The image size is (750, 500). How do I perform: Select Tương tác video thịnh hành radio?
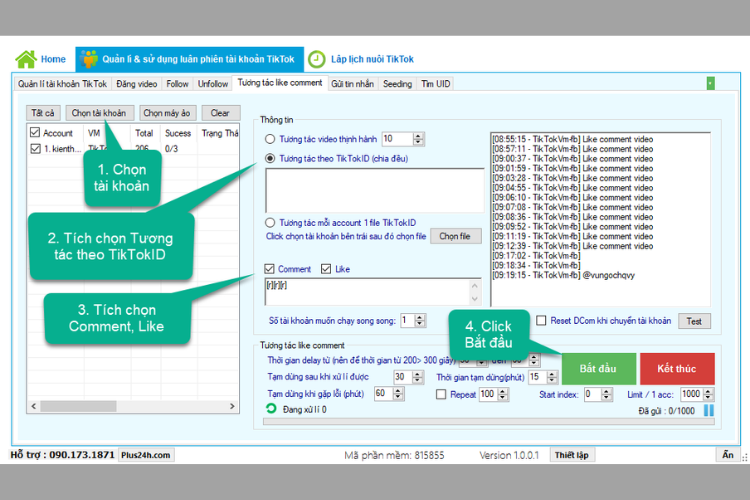(270, 139)
